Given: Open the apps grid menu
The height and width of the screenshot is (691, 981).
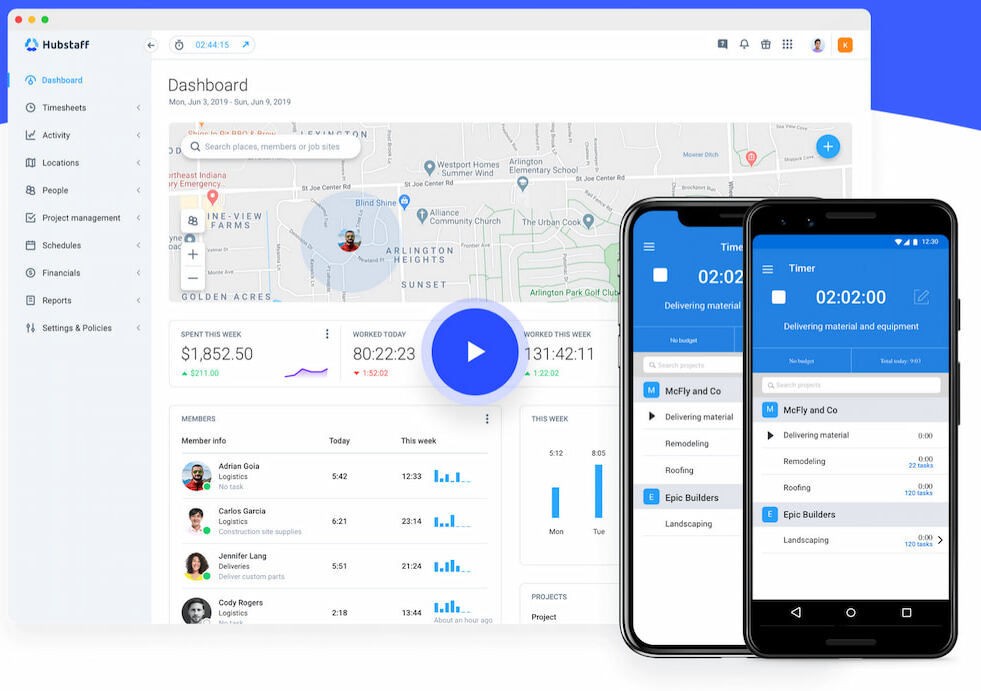Looking at the screenshot, I should point(788,45).
